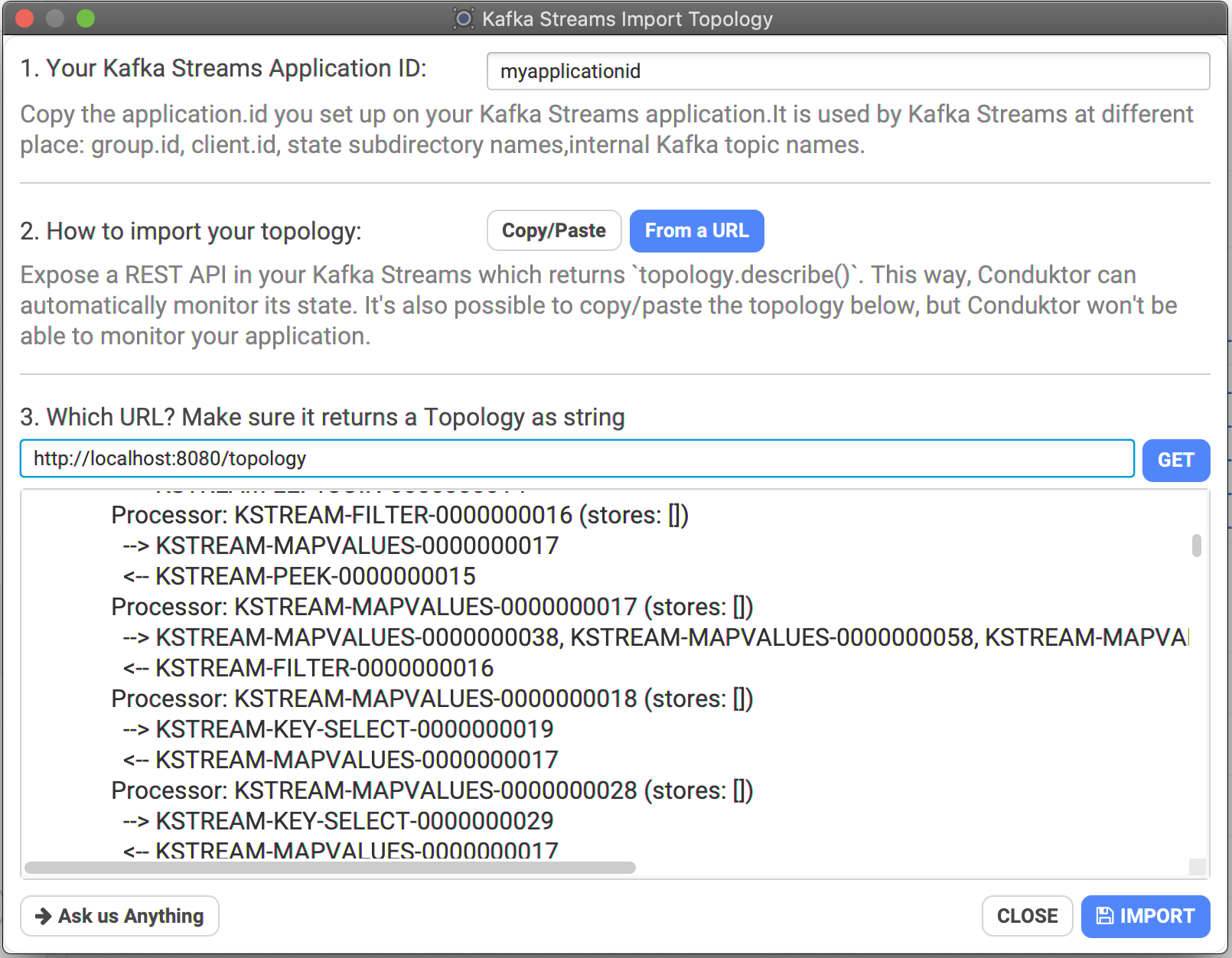The height and width of the screenshot is (958, 1232).
Task: Click the vertical scrollbar thumb of topology text
Action: click(1196, 546)
